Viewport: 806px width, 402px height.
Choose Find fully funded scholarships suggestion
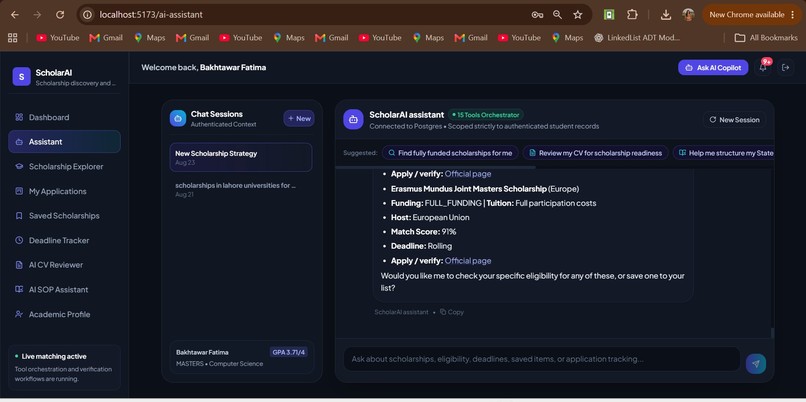450,153
